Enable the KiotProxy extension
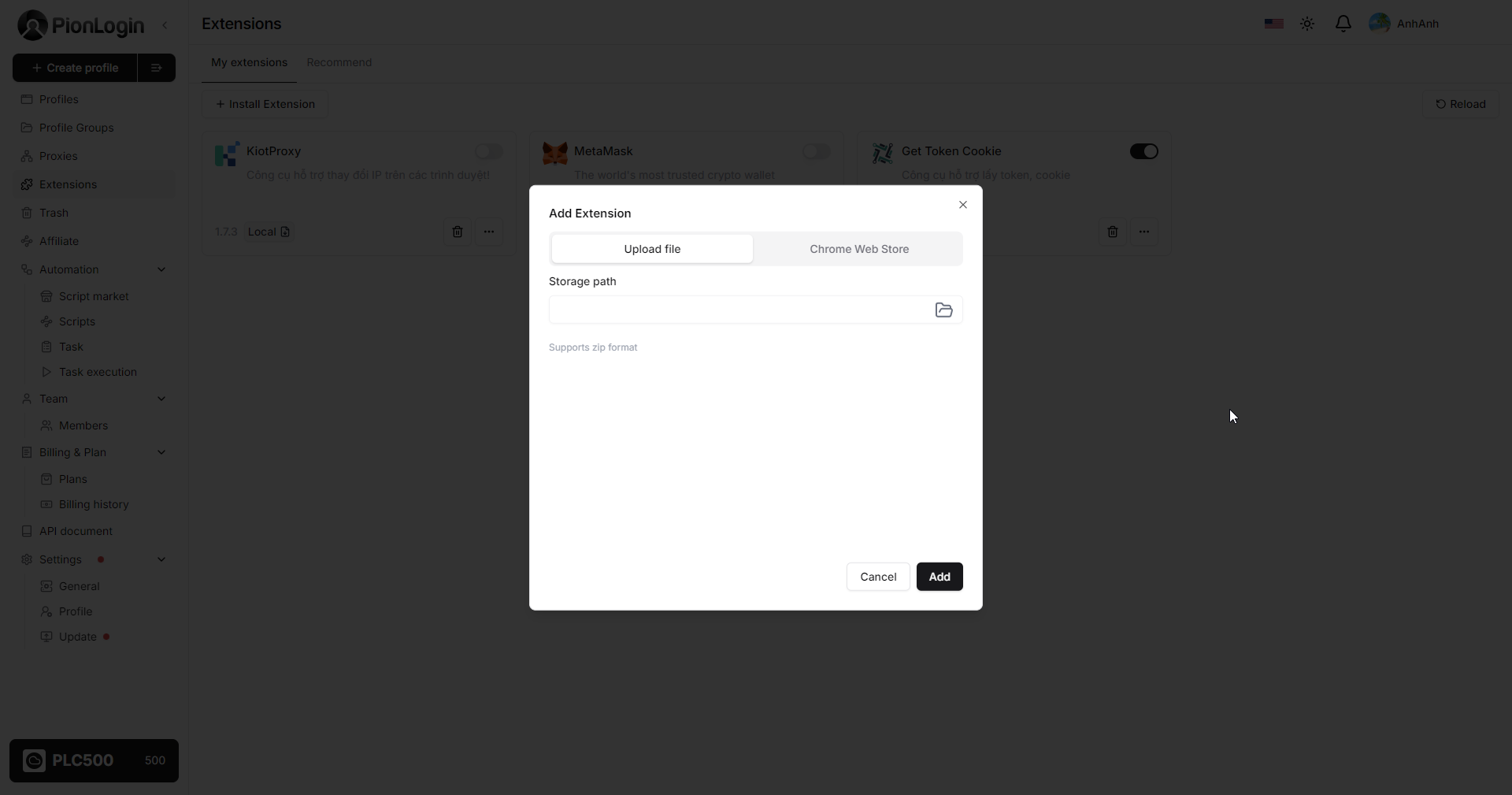Viewport: 1512px width, 795px height. [x=487, y=152]
